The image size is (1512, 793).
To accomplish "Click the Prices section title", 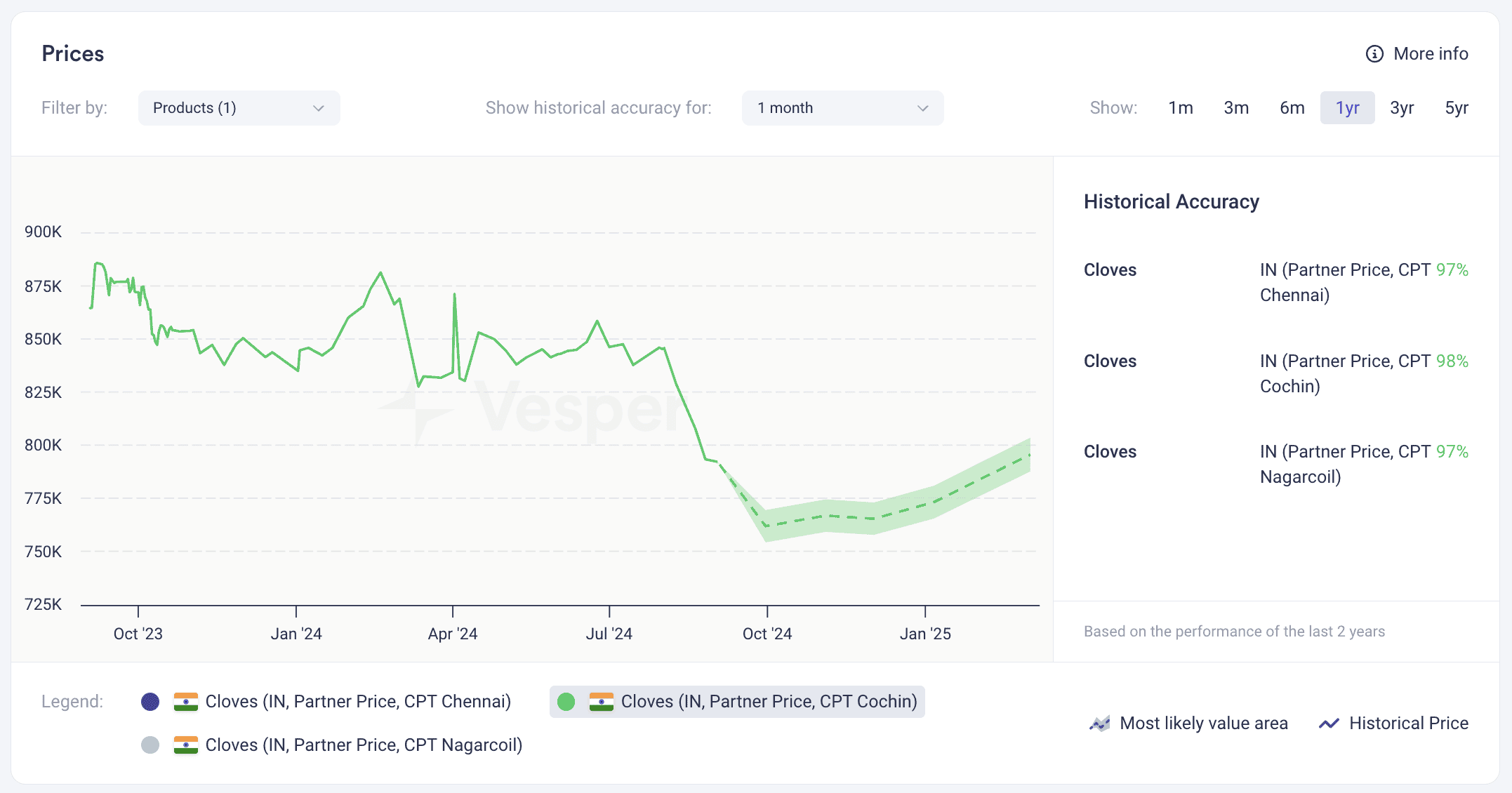I will click(x=73, y=54).
